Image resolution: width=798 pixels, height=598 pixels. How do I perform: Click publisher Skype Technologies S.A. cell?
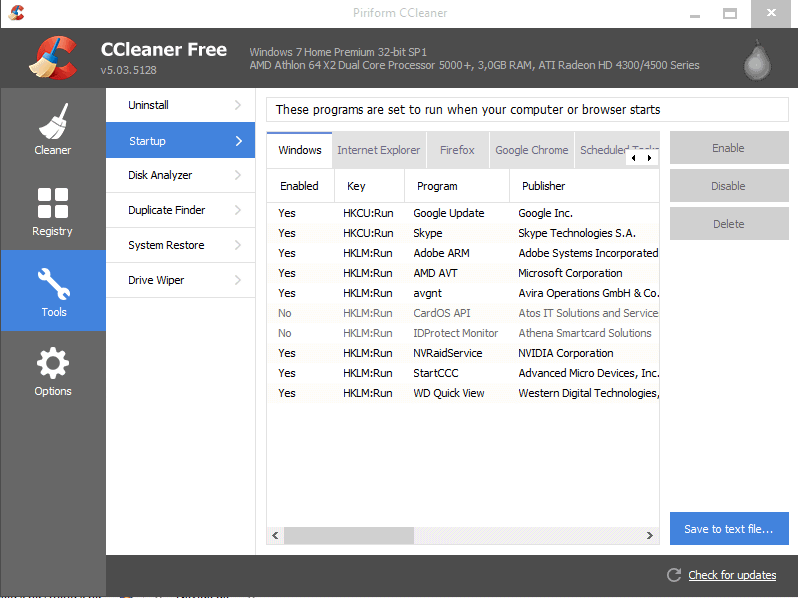coord(577,233)
